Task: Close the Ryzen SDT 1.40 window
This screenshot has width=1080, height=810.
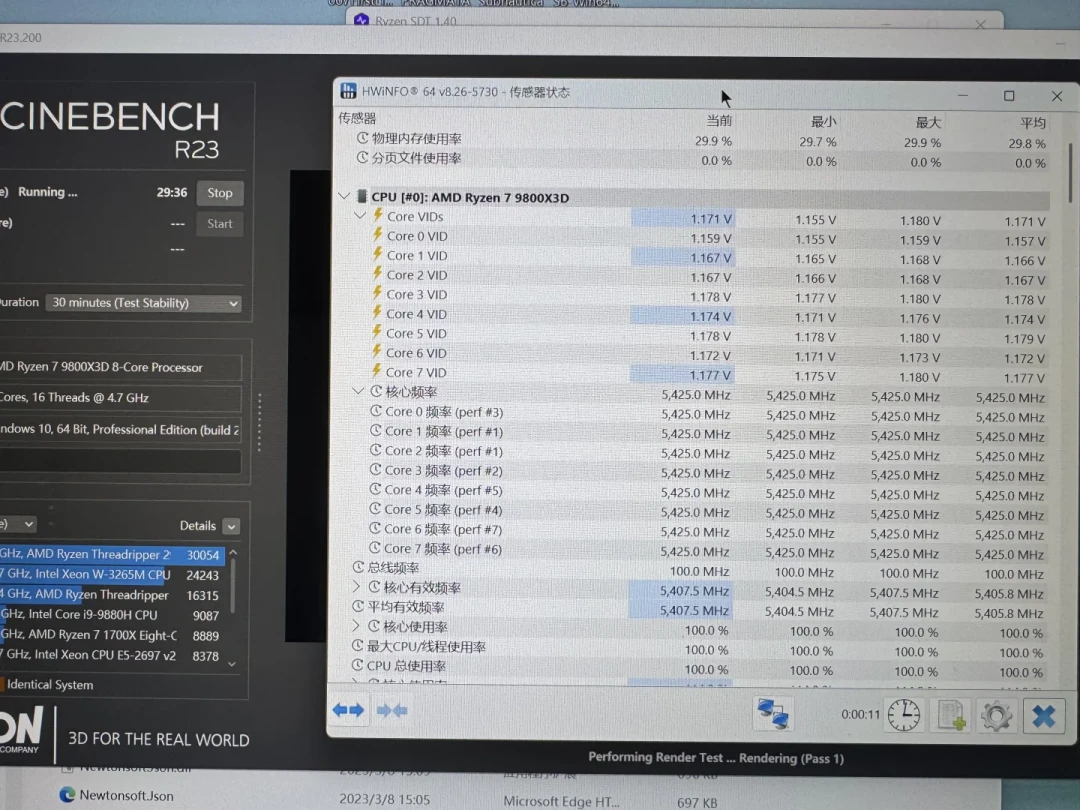Action: [x=980, y=24]
